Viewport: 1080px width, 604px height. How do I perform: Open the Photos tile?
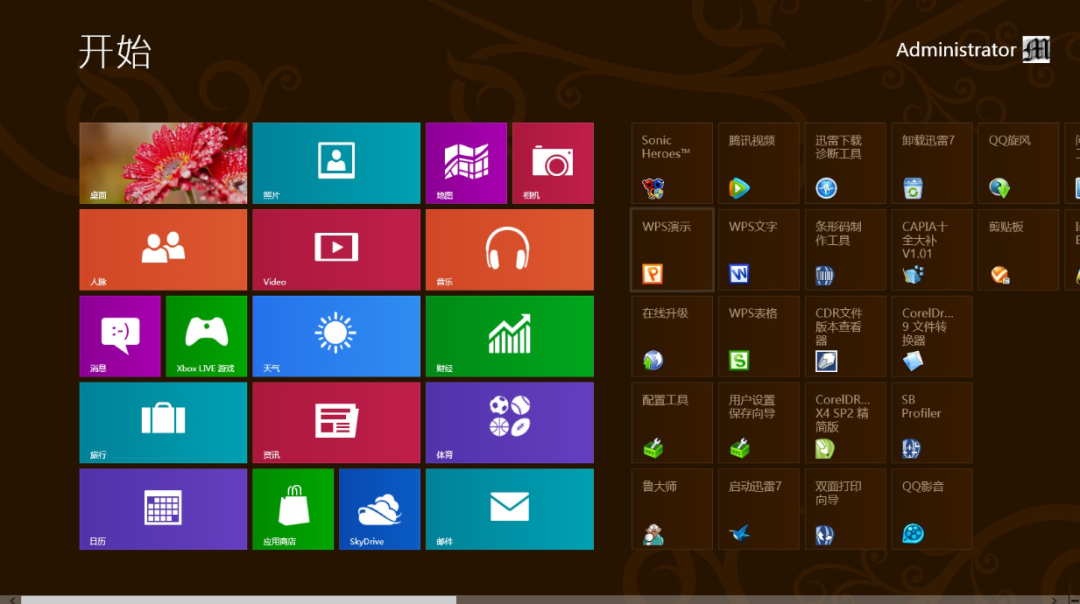(336, 163)
